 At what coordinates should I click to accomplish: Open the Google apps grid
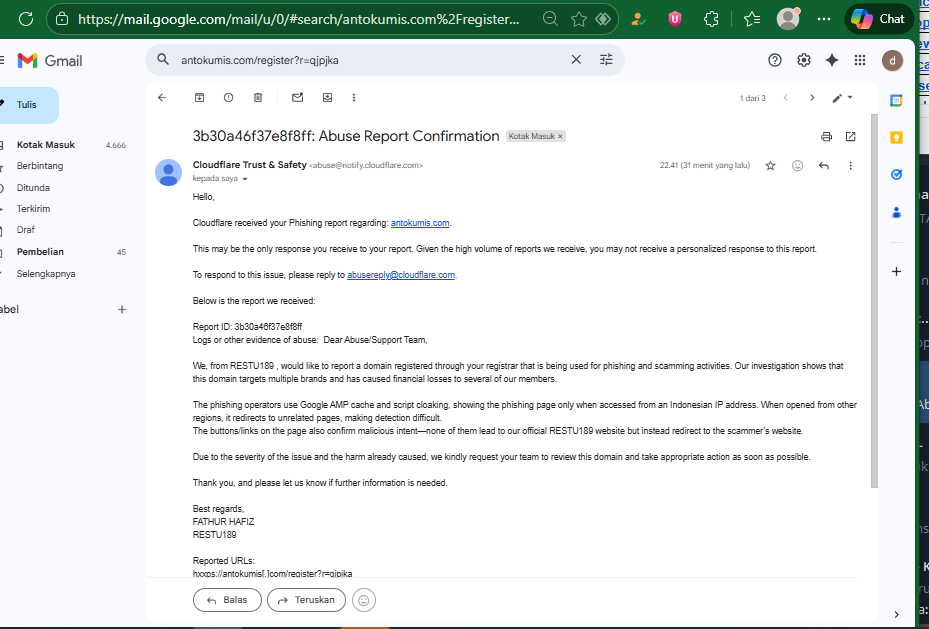[860, 60]
